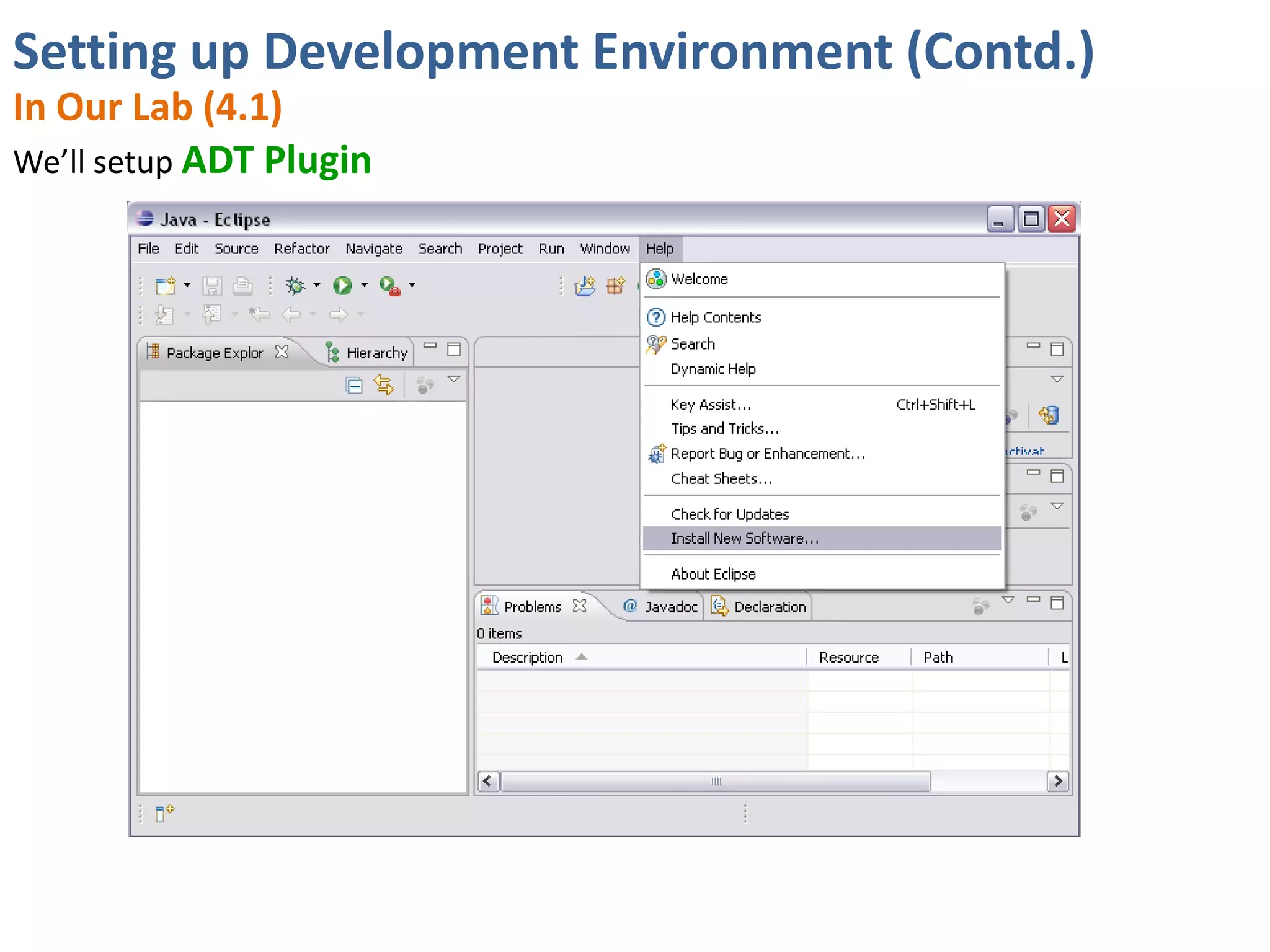Choose Search in the Help menu
The width and height of the screenshot is (1270, 952).
pos(822,343)
